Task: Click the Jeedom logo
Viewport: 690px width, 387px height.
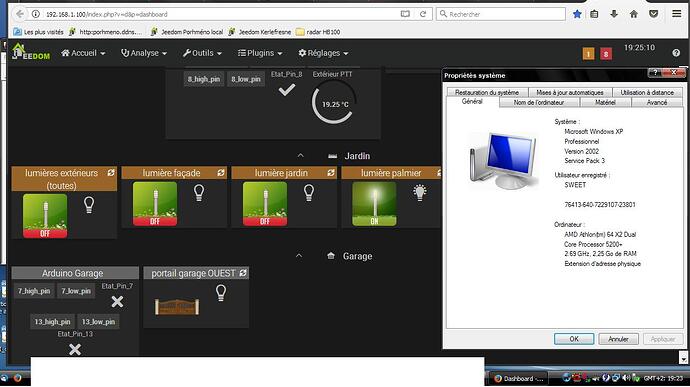Action: coord(30,52)
